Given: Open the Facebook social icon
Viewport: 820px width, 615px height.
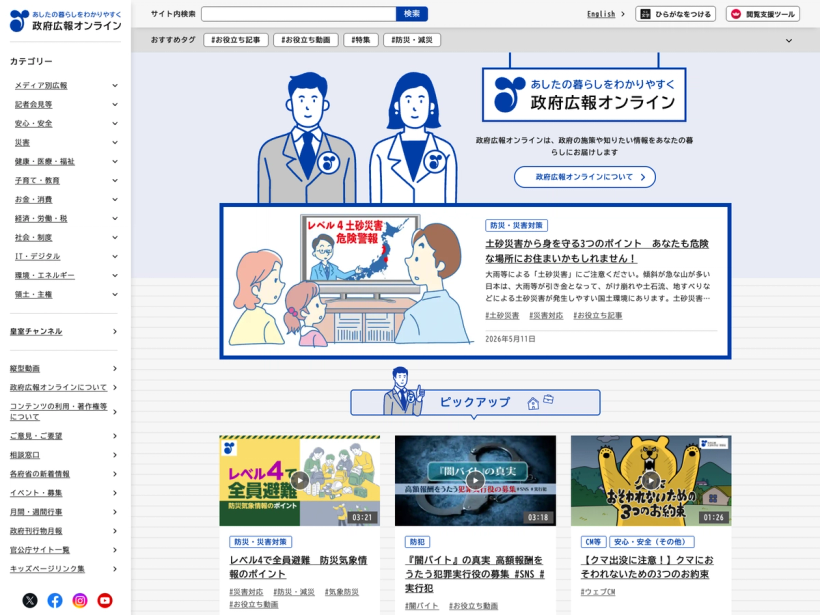Looking at the screenshot, I should 55,600.
